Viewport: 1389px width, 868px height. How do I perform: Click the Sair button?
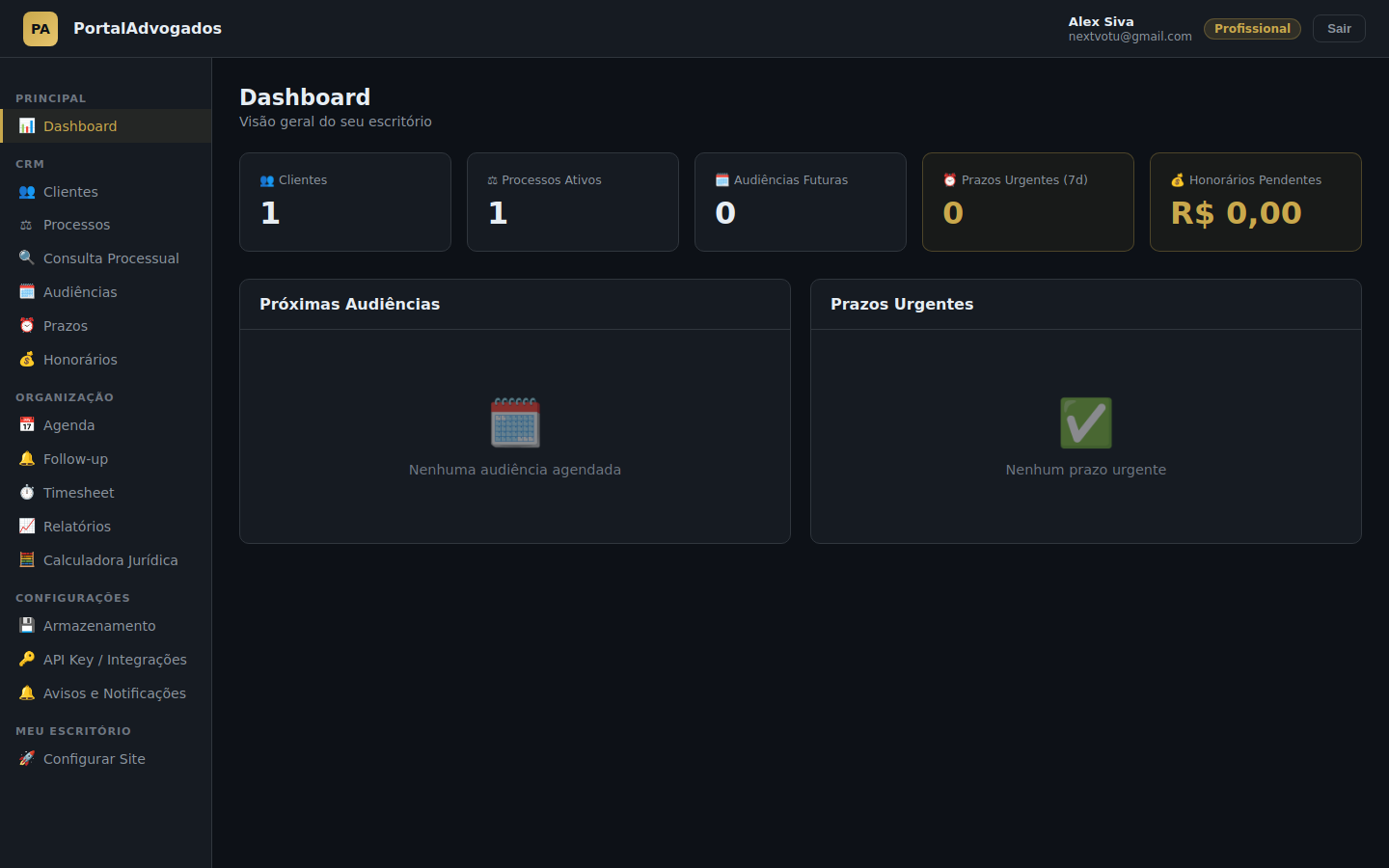(1339, 28)
